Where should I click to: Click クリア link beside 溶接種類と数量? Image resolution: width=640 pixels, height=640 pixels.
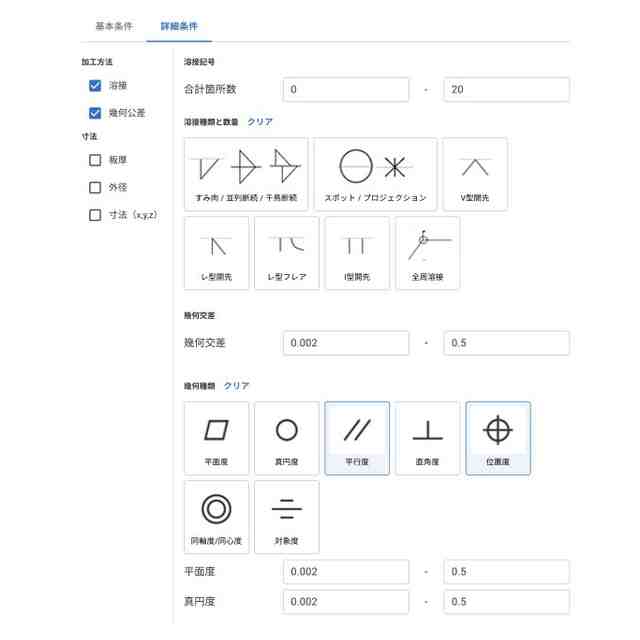pyautogui.click(x=260, y=122)
